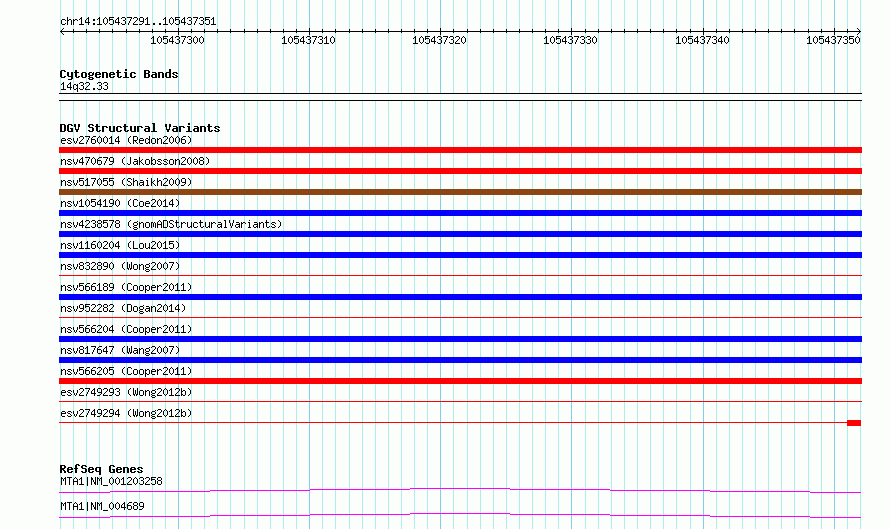Click esv2749294 (Wong2012b) label
Viewport: 890px width, 529px height.
point(126,413)
